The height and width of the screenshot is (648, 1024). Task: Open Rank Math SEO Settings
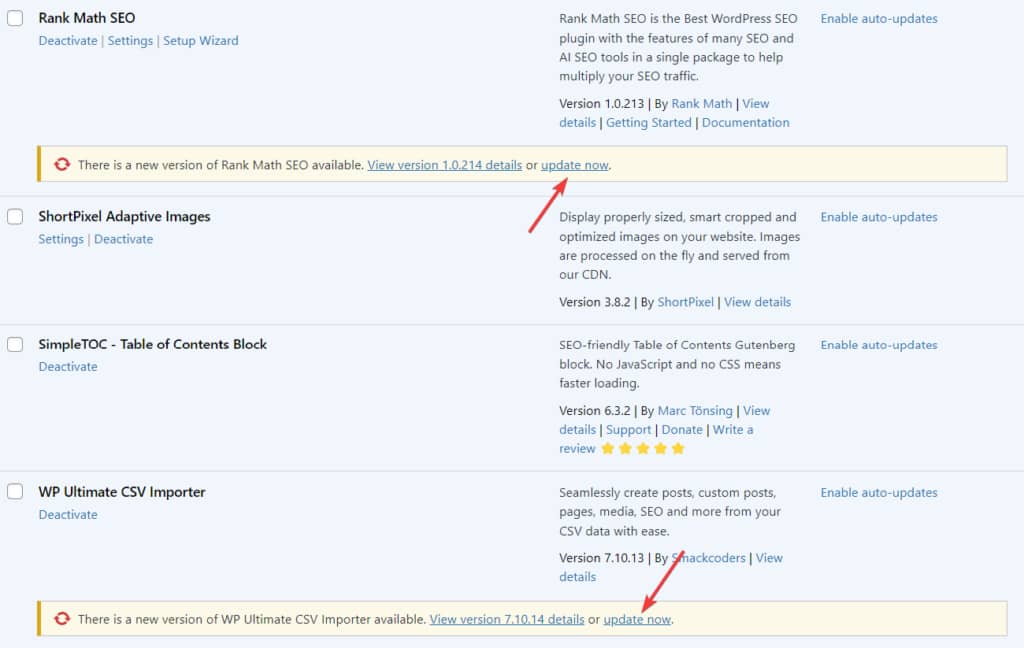click(x=130, y=40)
